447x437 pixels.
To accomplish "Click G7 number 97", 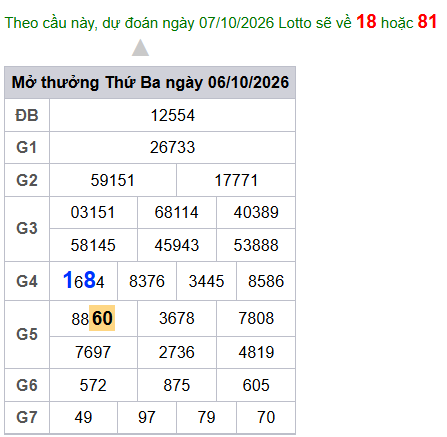I will click(147, 417).
